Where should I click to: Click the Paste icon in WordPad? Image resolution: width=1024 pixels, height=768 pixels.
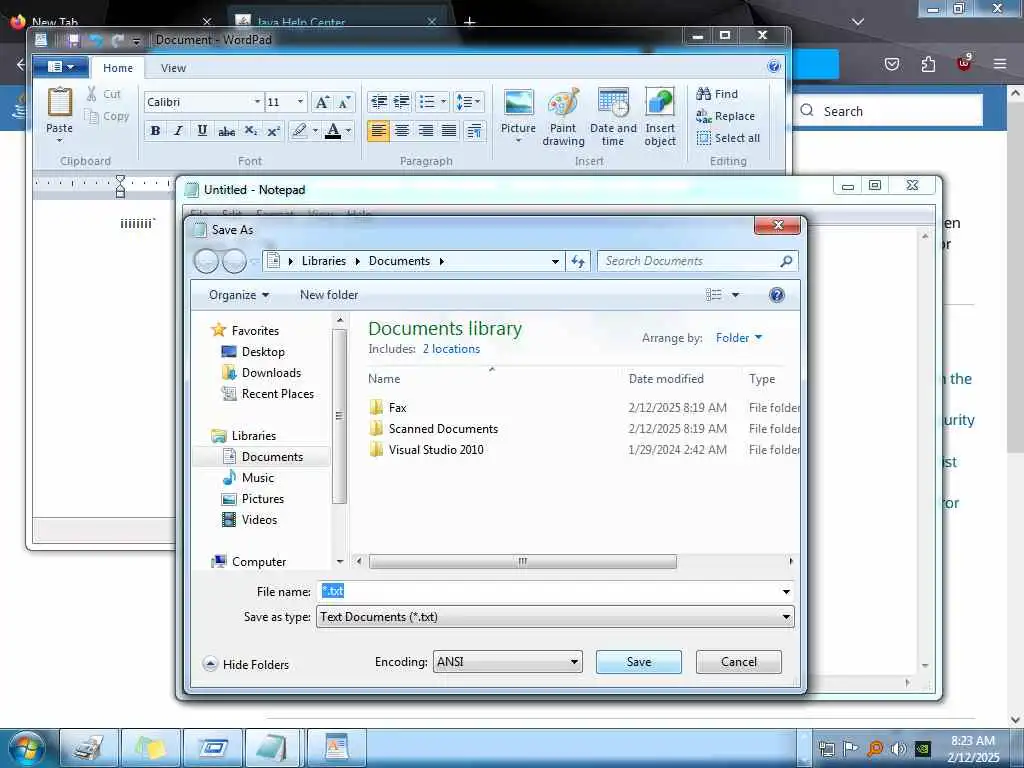[59, 103]
